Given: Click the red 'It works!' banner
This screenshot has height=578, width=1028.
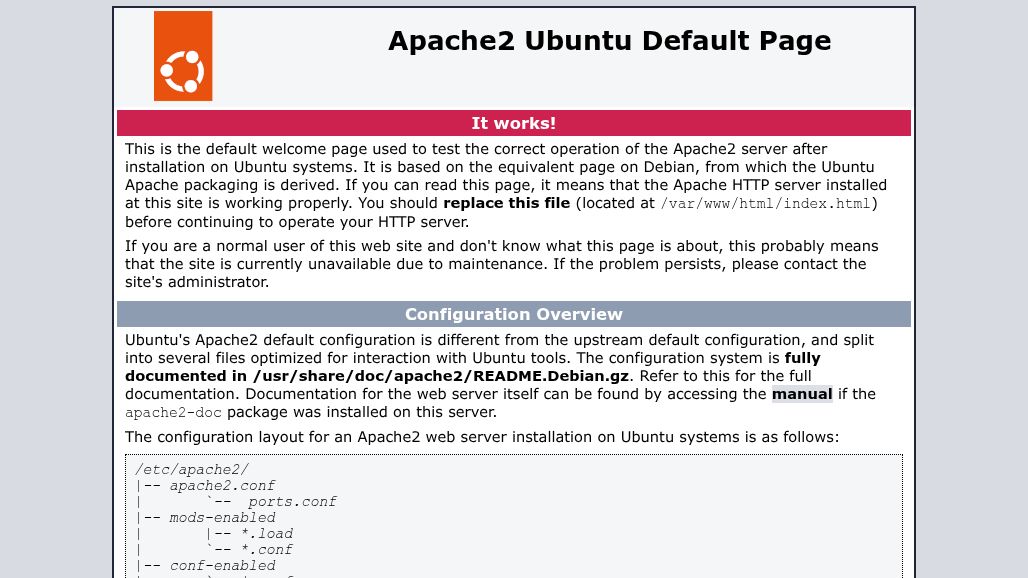Looking at the screenshot, I should click(513, 123).
